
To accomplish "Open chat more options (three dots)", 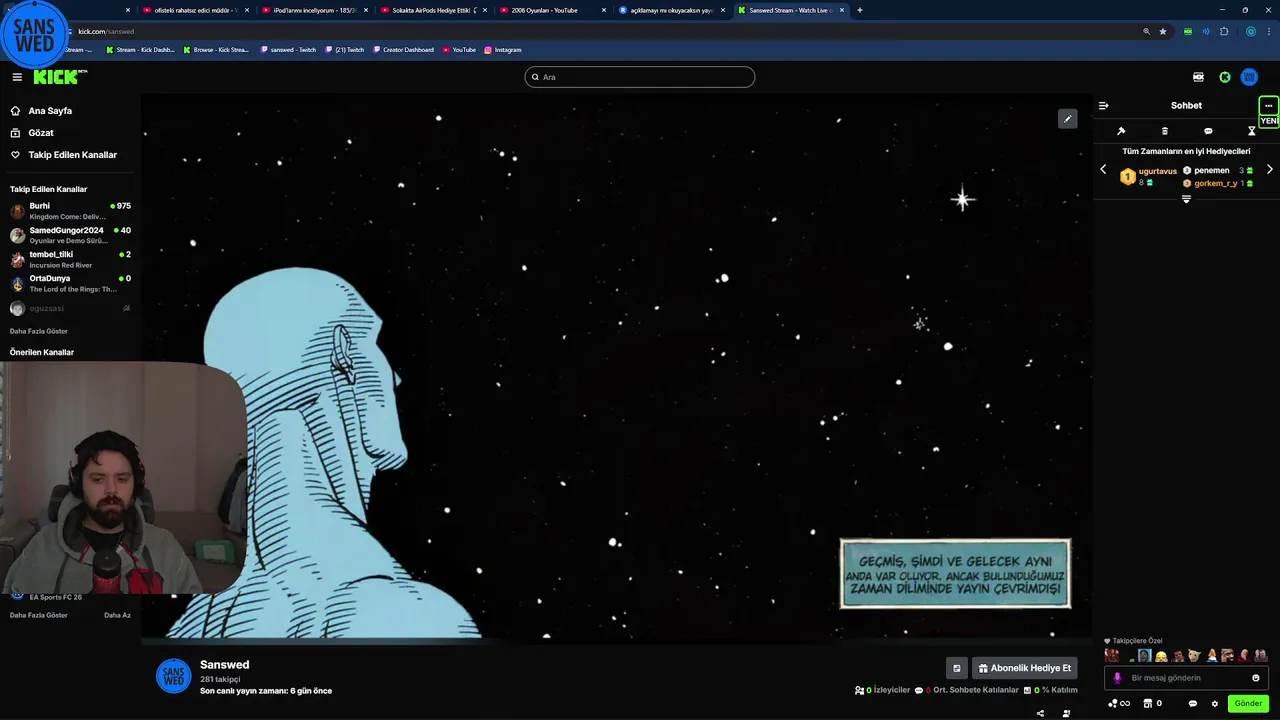I will click(x=1268, y=105).
